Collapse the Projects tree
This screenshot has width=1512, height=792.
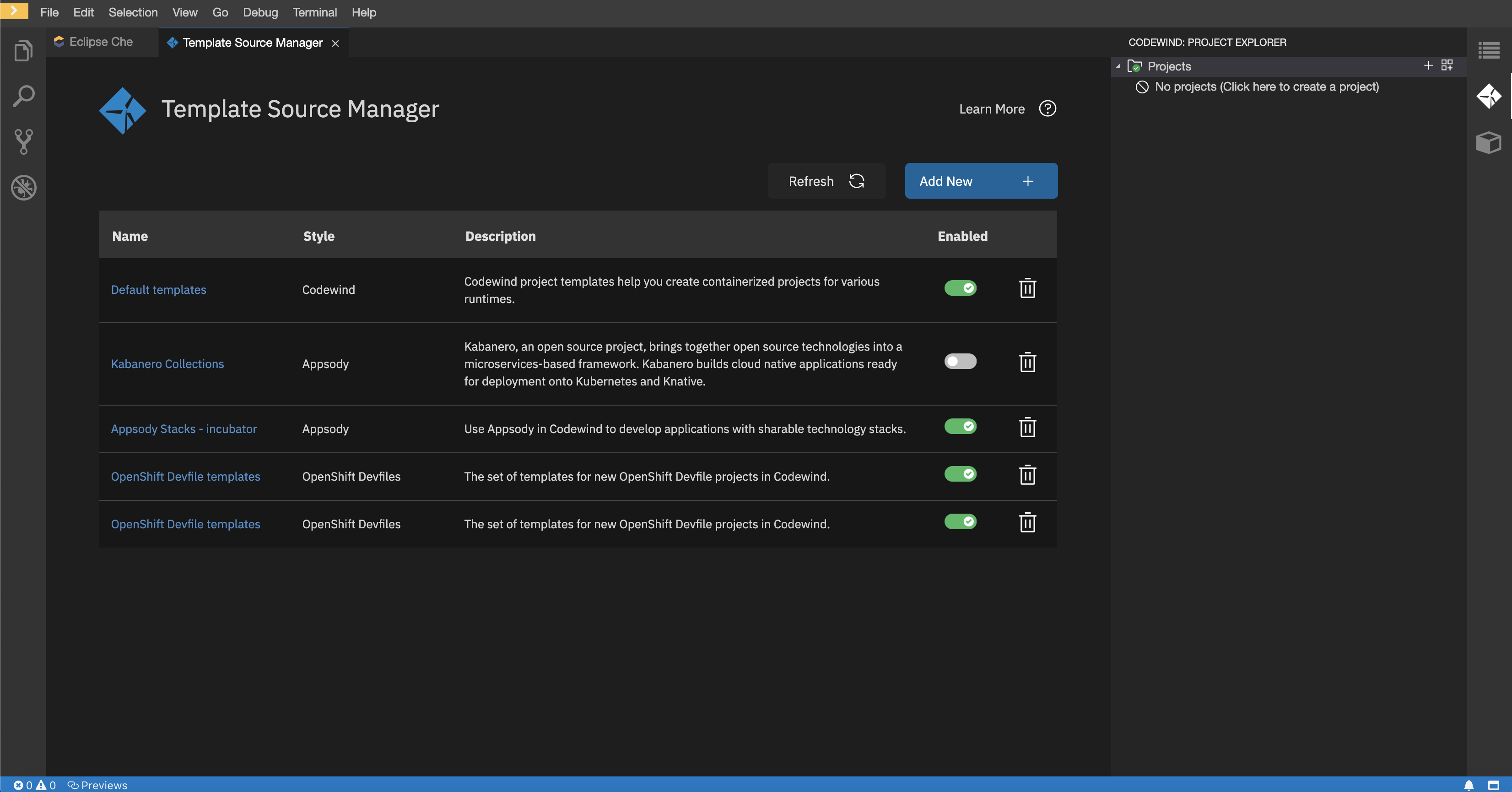(x=1119, y=66)
